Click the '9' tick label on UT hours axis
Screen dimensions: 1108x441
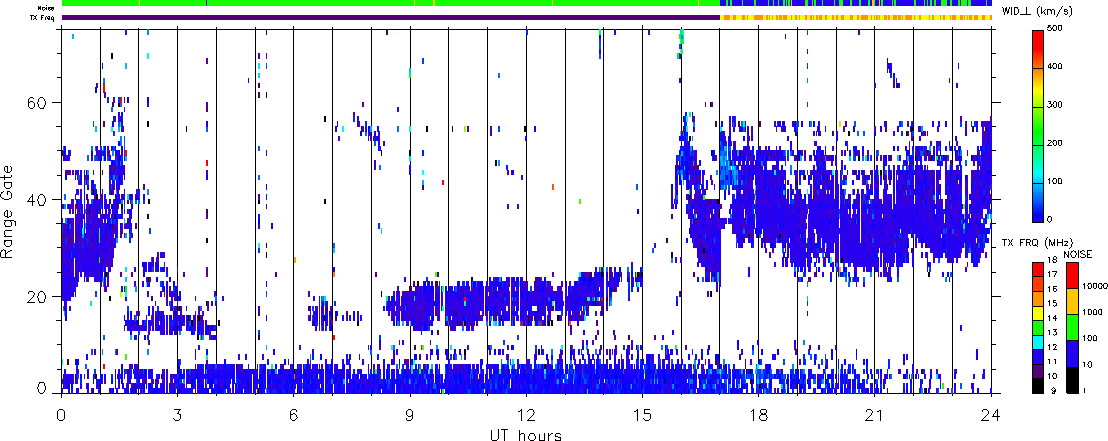point(410,416)
